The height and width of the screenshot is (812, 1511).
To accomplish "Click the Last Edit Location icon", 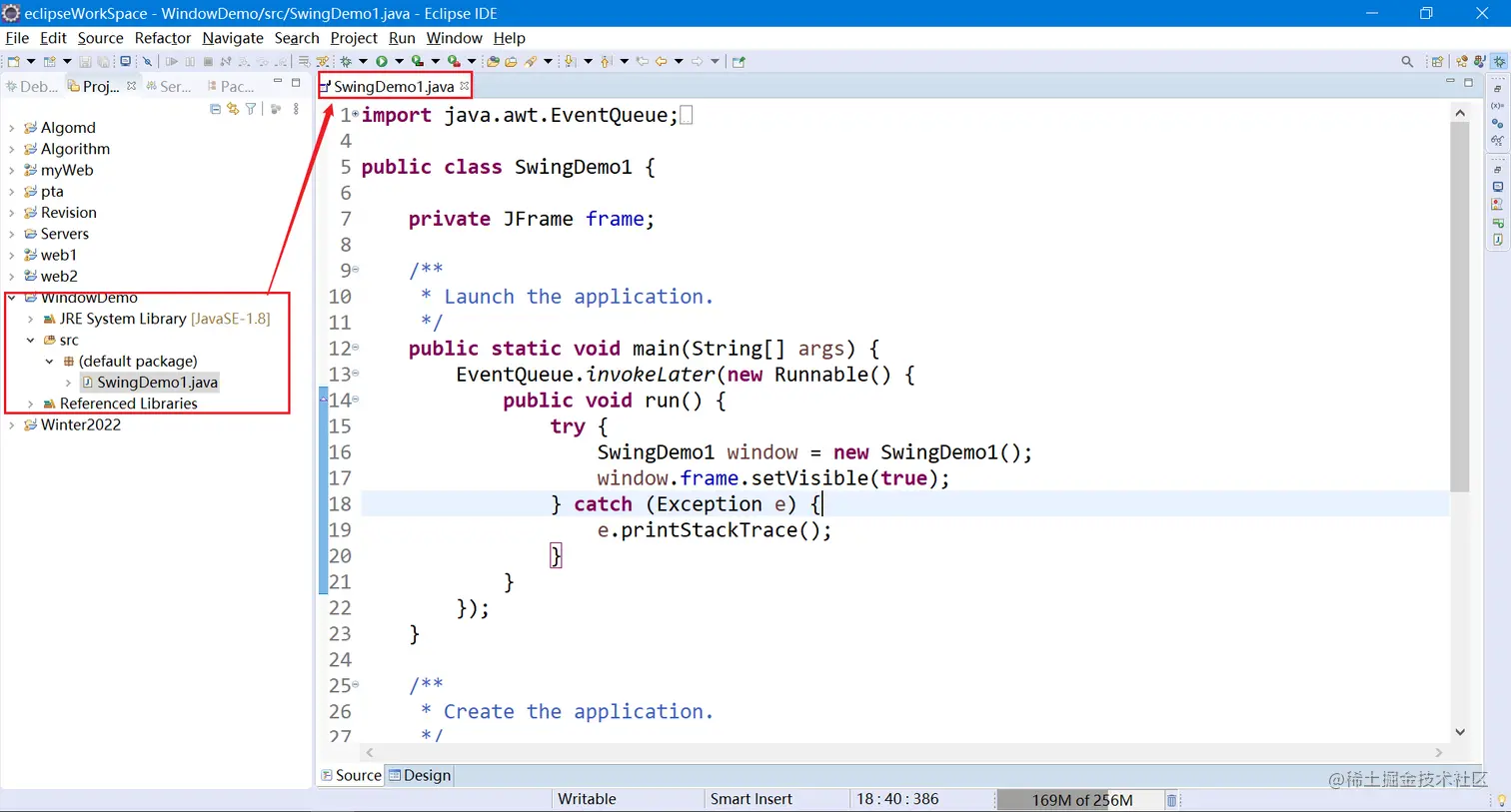I will coord(643,61).
